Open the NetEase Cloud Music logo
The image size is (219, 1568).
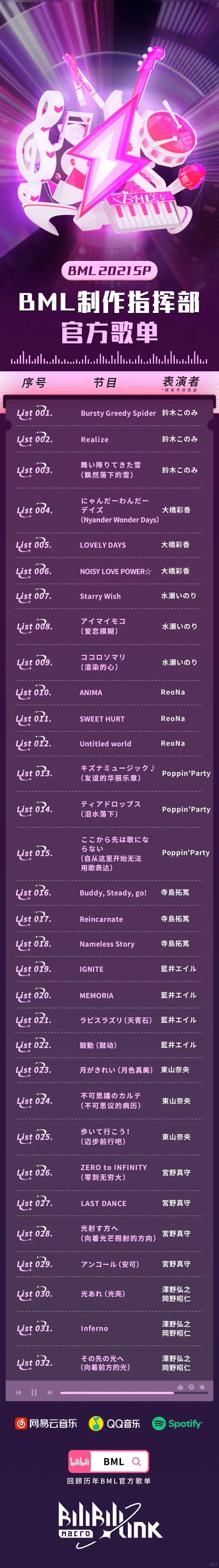point(46,1423)
